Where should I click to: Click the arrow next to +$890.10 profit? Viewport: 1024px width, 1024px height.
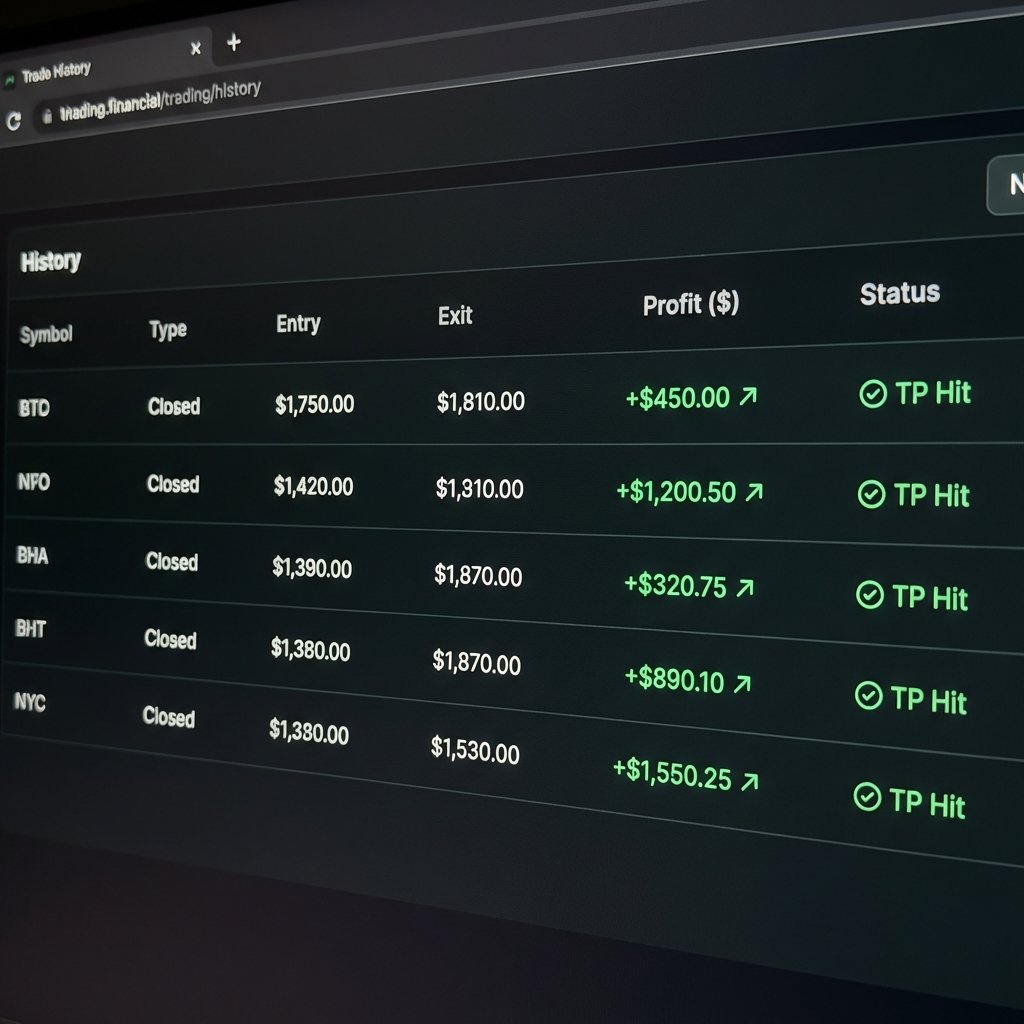[743, 682]
